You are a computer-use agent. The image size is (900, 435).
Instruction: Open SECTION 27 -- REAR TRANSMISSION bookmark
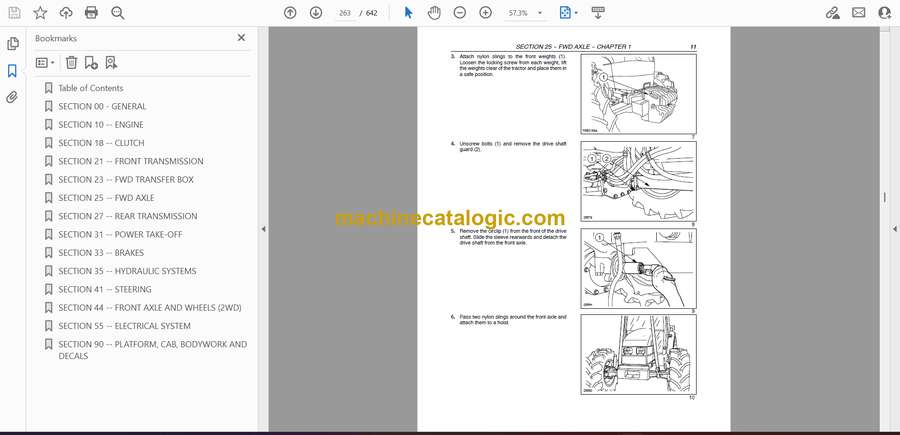pyautogui.click(x=127, y=216)
